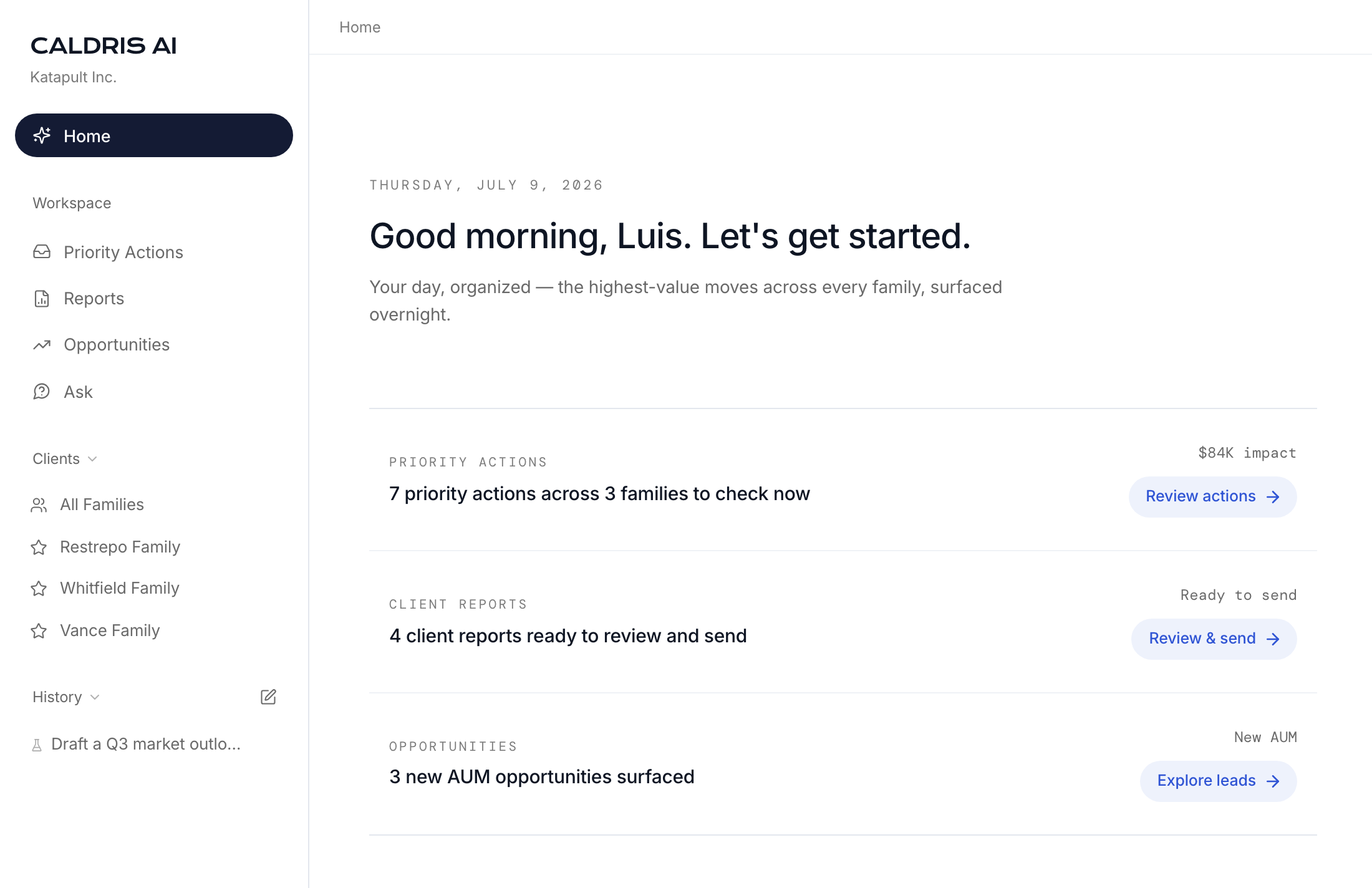Screen dimensions: 1372x888
Task: Click the Review & send button
Action: coord(1214,639)
